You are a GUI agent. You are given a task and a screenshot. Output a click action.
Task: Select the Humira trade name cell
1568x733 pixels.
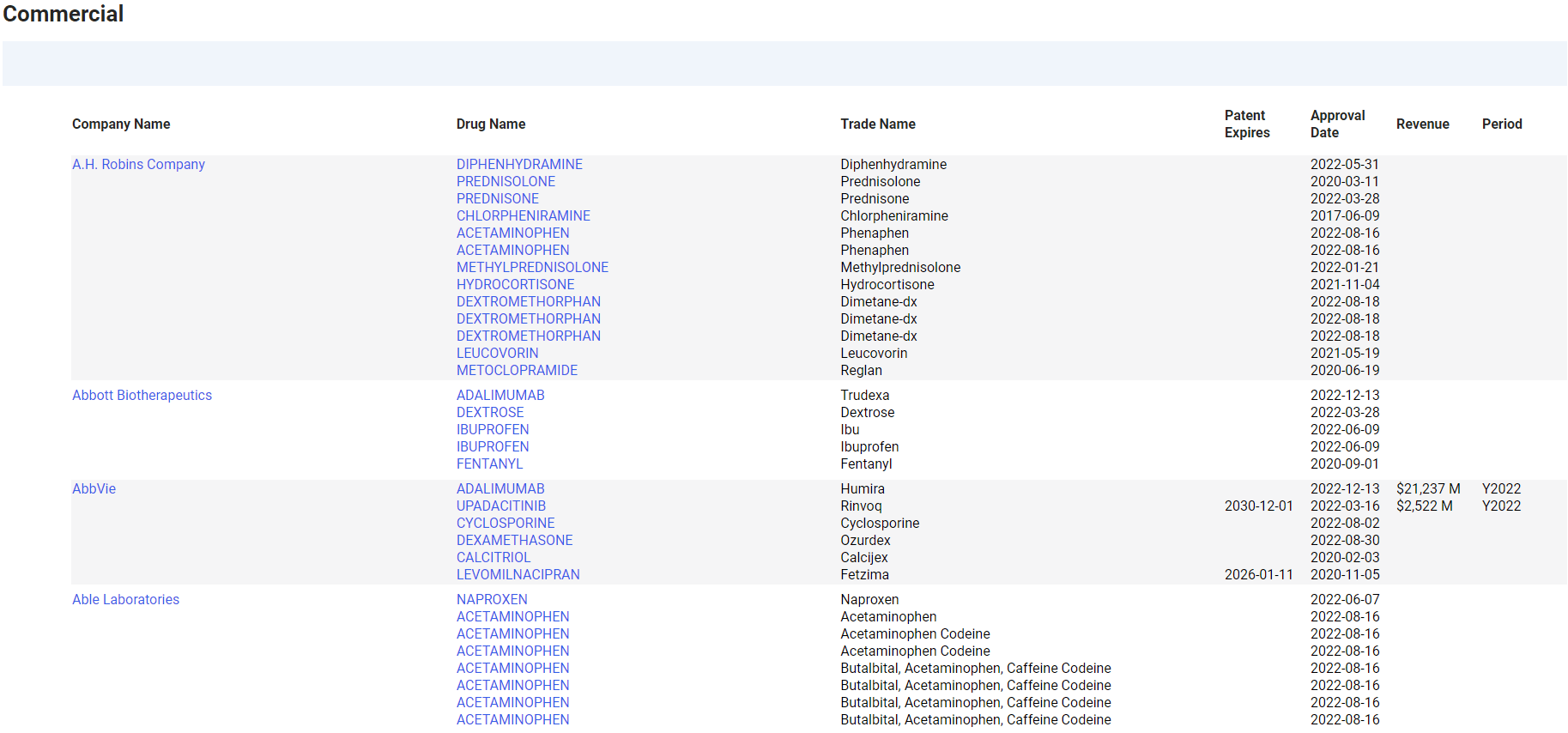coord(863,488)
